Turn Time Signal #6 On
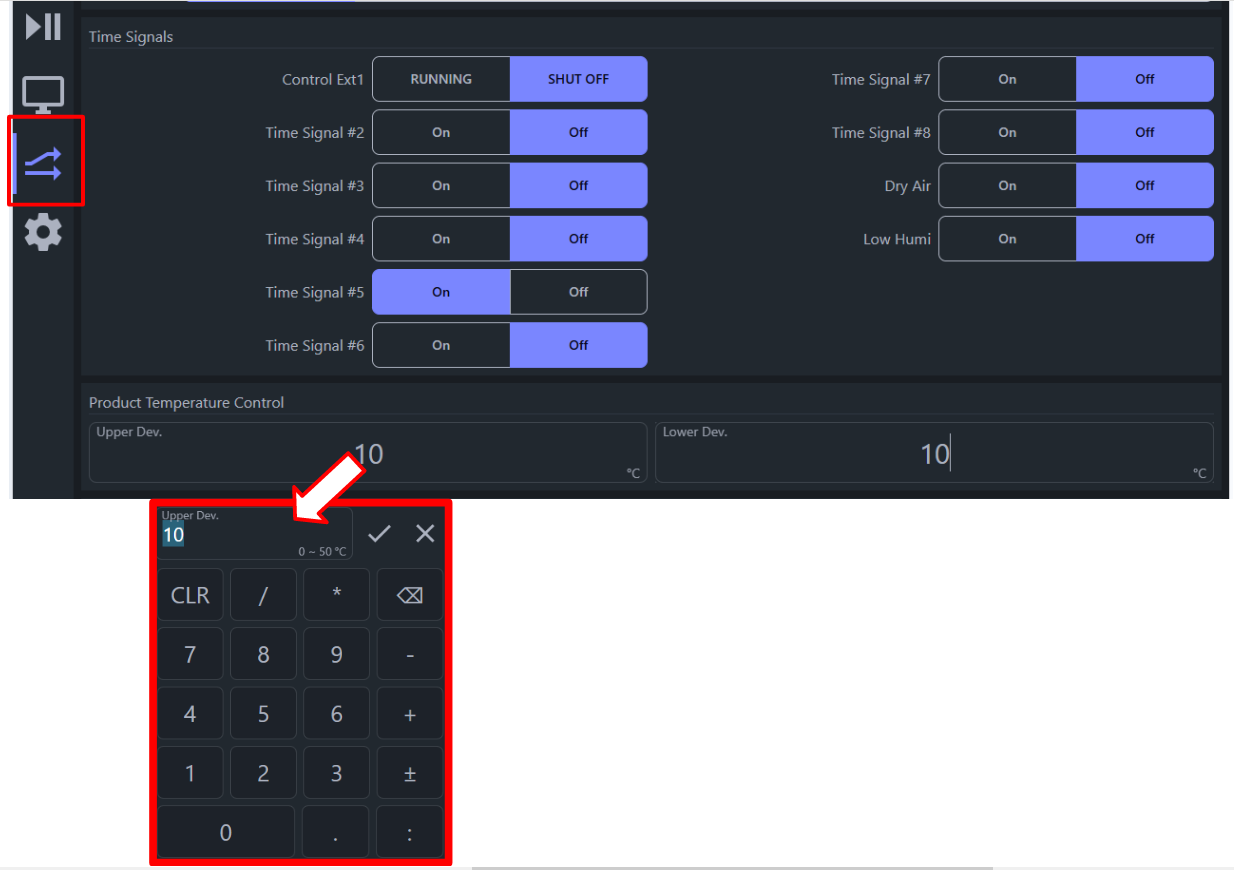1234x870 pixels. [x=441, y=345]
